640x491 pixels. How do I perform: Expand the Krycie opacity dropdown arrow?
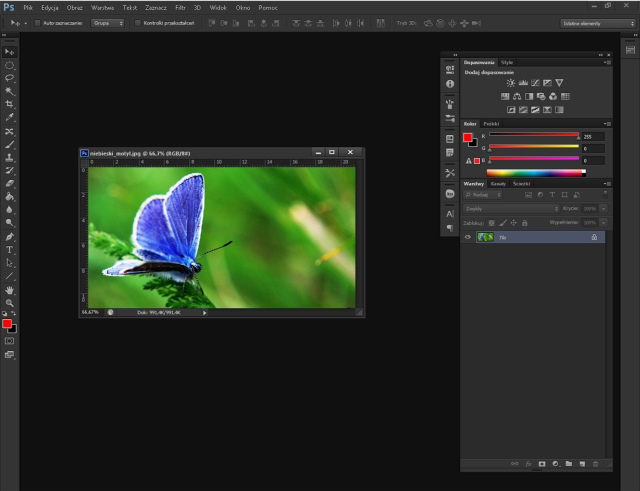click(x=603, y=209)
